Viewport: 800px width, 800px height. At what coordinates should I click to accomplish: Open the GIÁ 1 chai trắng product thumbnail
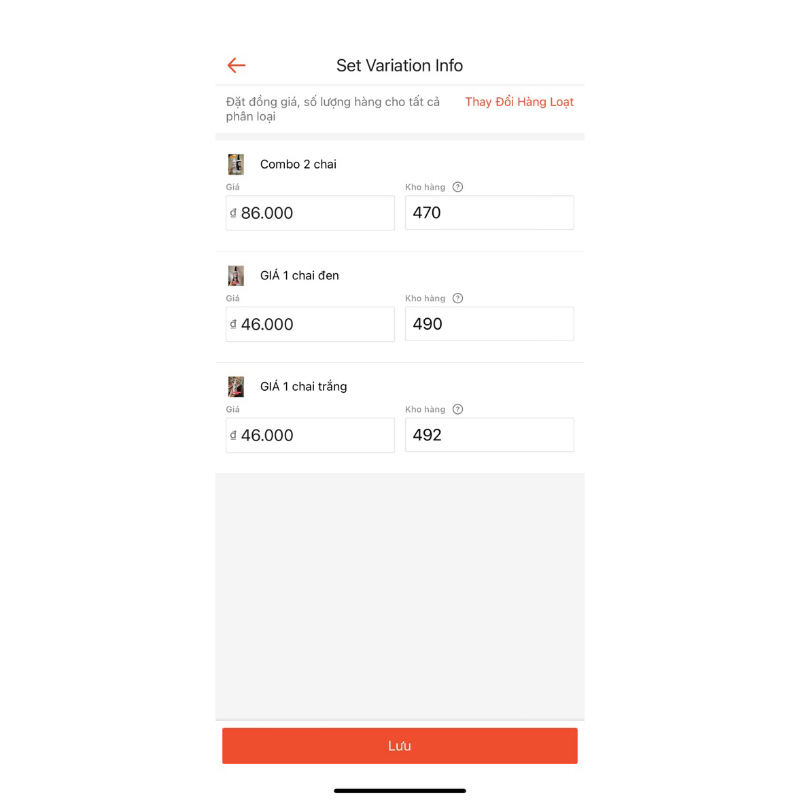[236, 386]
